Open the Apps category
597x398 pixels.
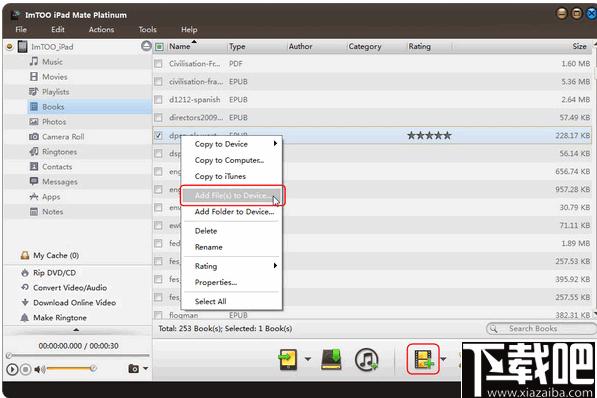click(x=51, y=197)
